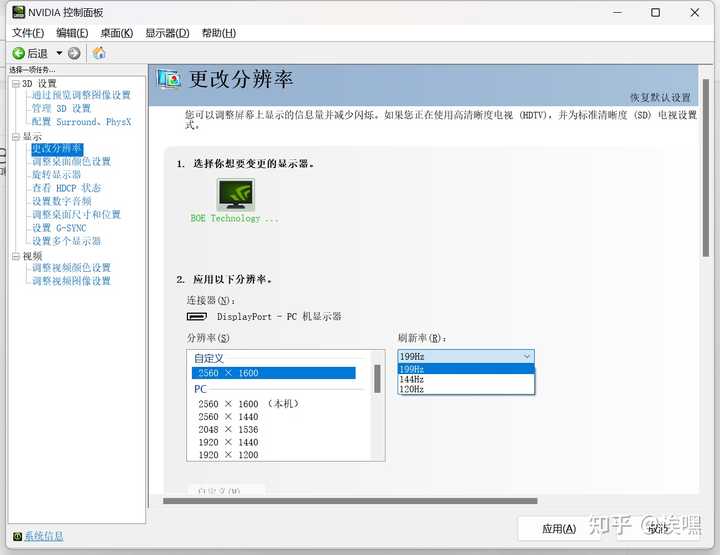Open 查看 HDCP 状态 page
This screenshot has height=555, width=720.
pos(67,188)
